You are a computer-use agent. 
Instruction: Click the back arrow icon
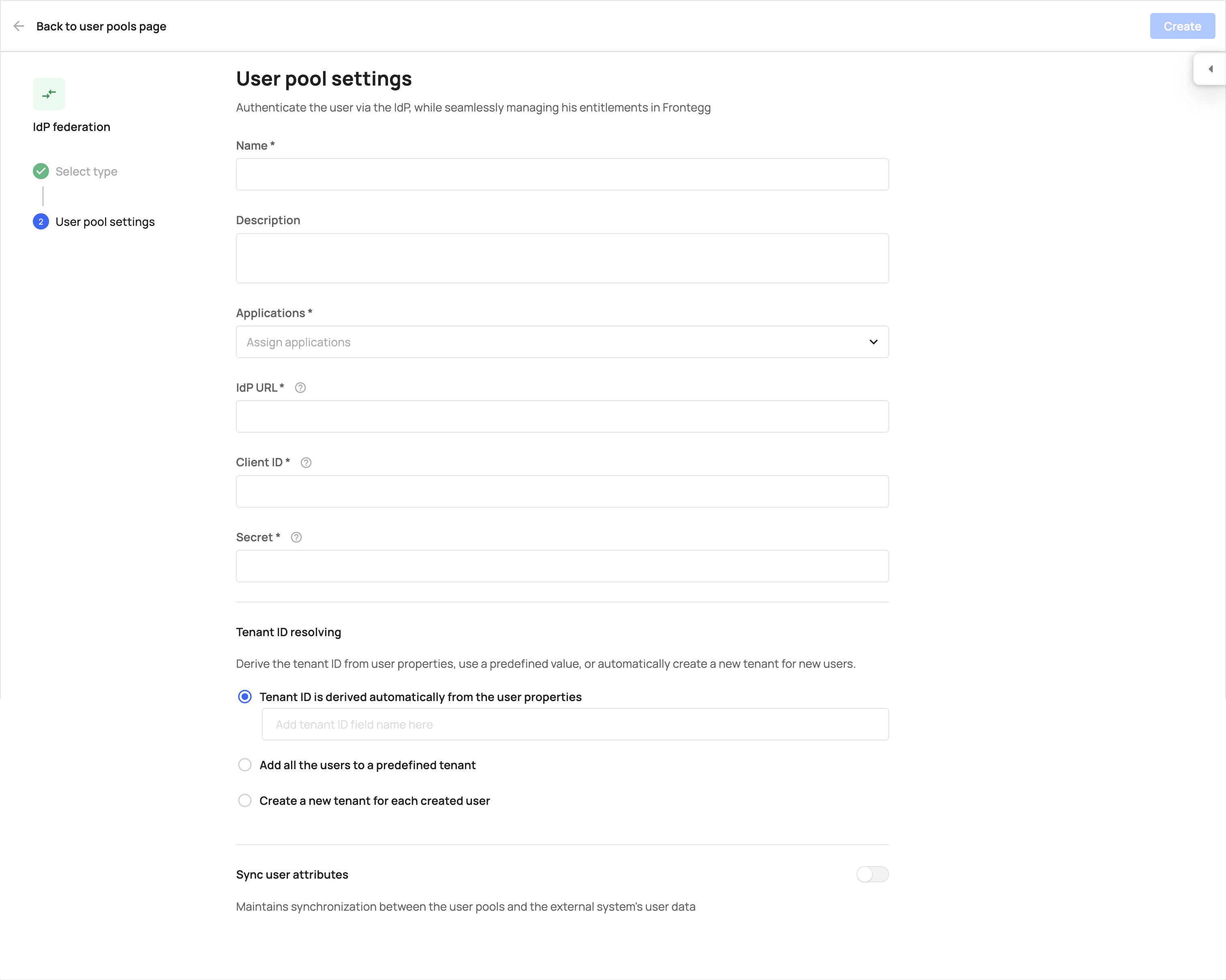[x=19, y=26]
